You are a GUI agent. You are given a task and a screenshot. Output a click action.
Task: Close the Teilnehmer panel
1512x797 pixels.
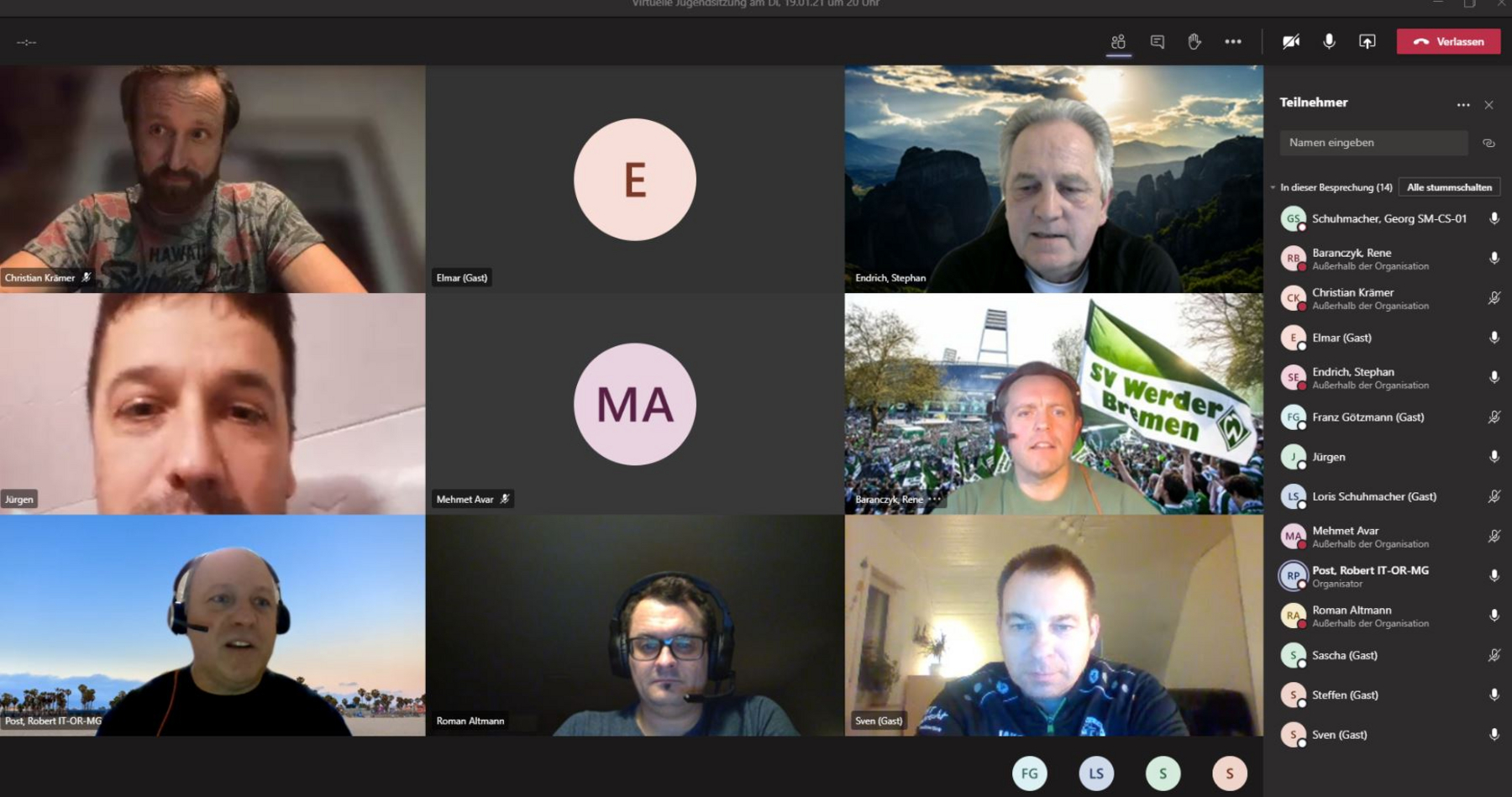pyautogui.click(x=1488, y=105)
